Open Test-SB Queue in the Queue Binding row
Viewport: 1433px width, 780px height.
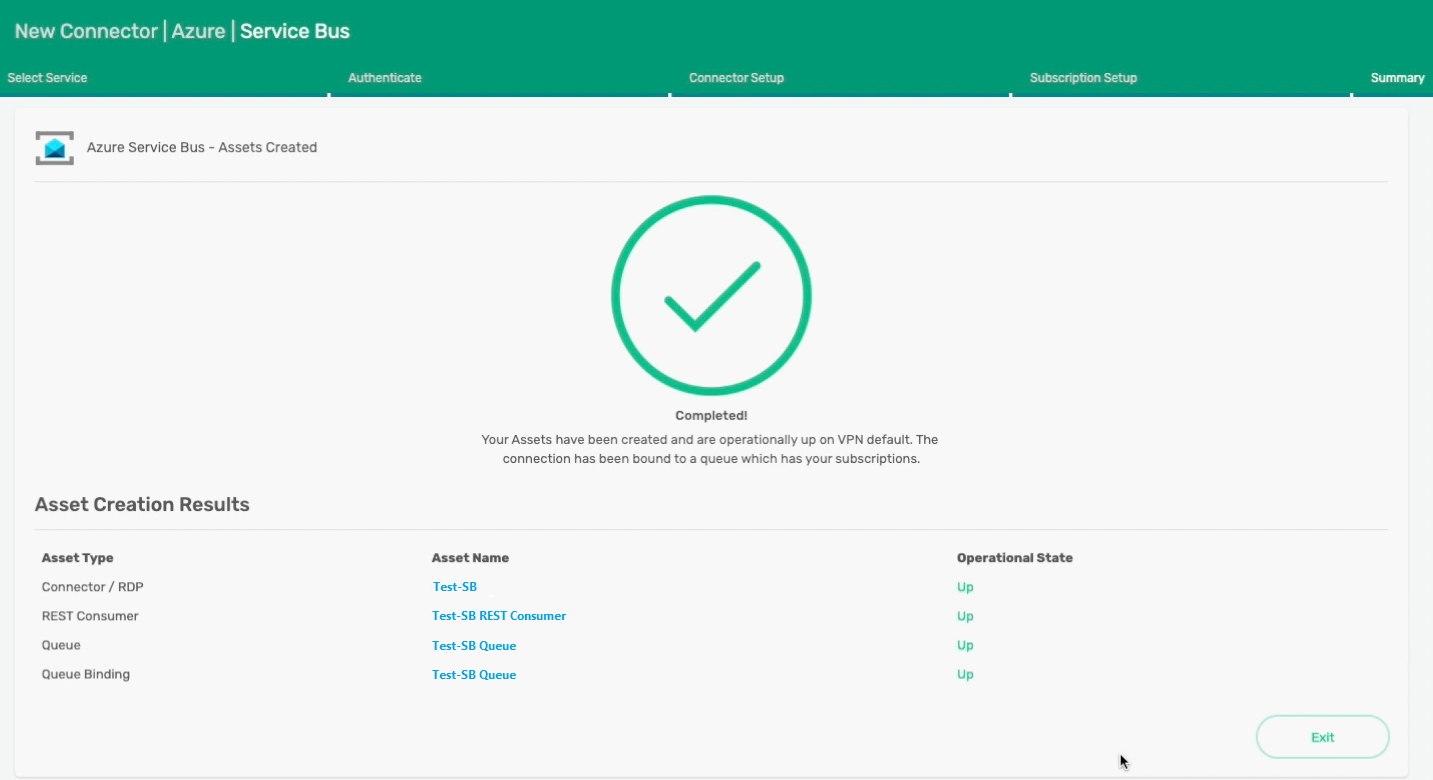474,675
